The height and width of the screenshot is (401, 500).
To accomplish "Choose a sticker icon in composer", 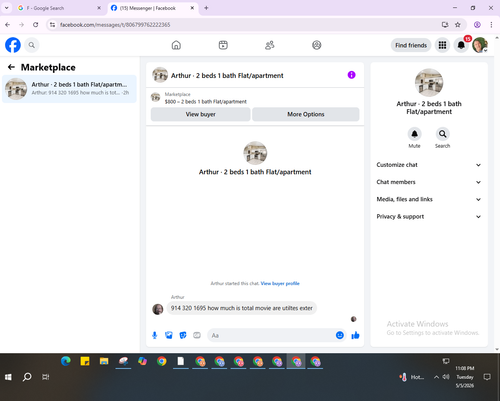I will point(183,335).
